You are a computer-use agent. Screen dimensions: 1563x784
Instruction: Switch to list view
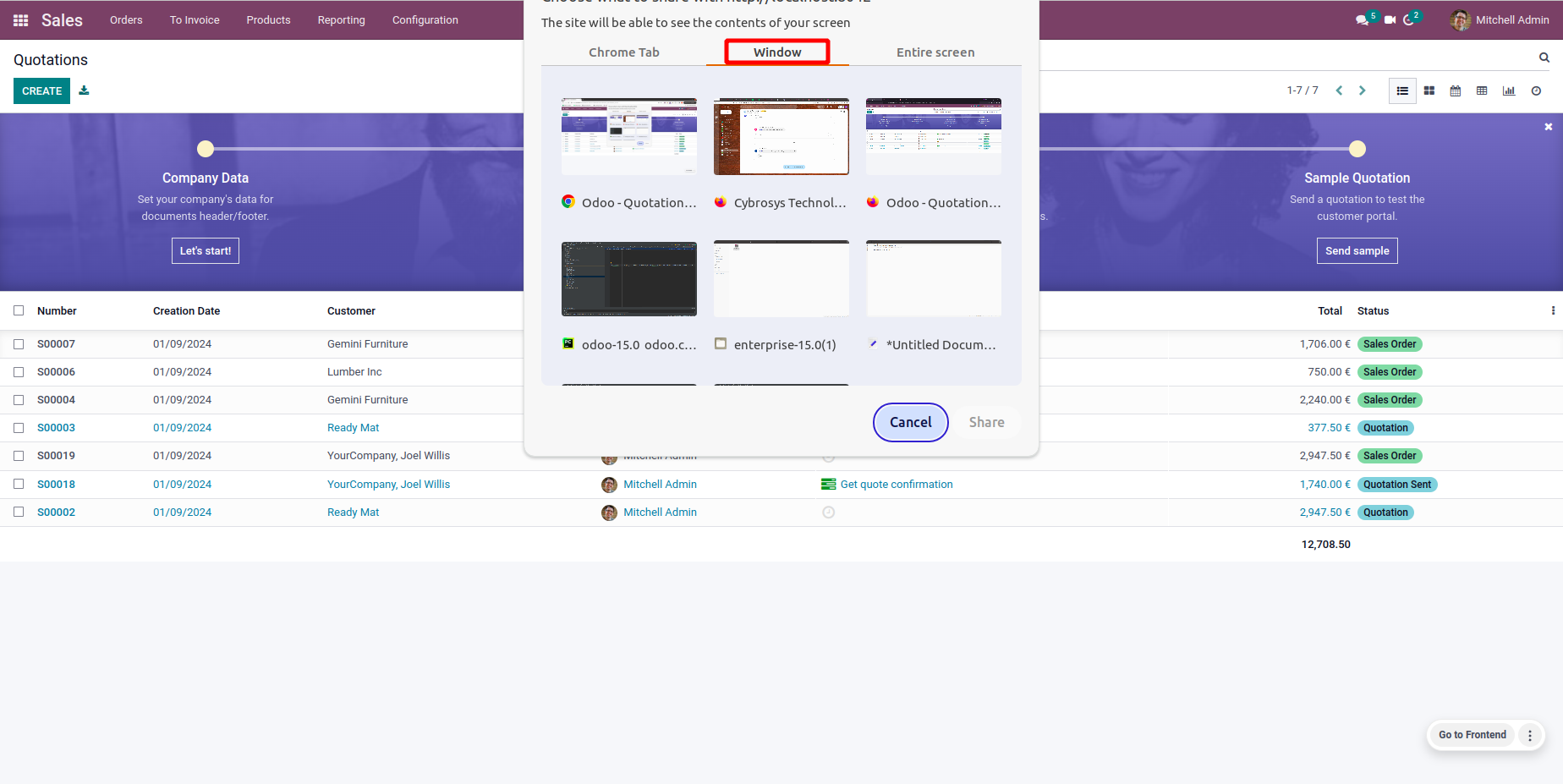coord(1402,90)
